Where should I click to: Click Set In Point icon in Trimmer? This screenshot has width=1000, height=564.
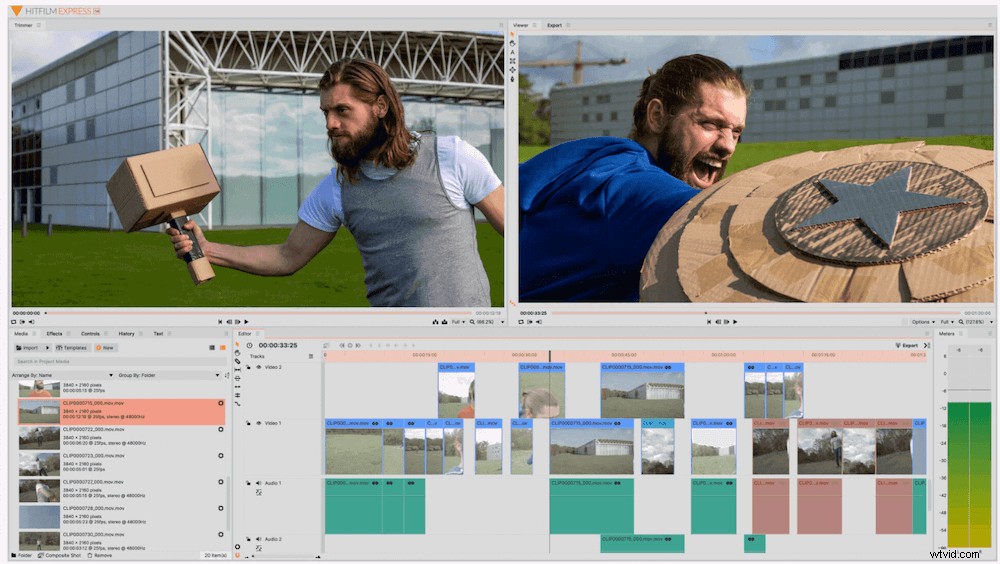pos(22,322)
